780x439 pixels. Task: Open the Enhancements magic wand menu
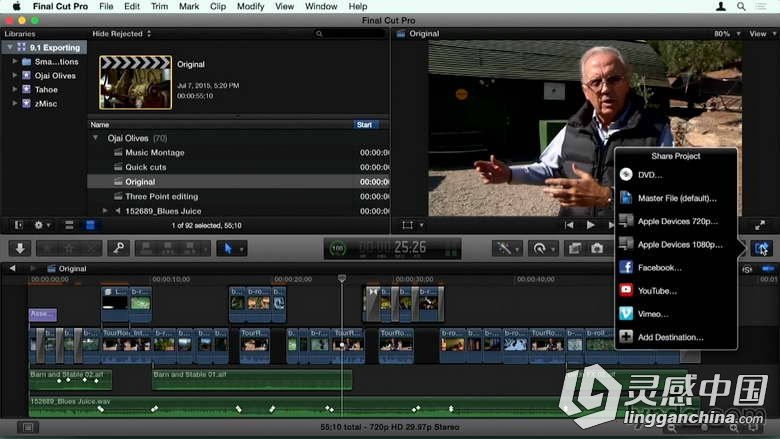pyautogui.click(x=507, y=248)
